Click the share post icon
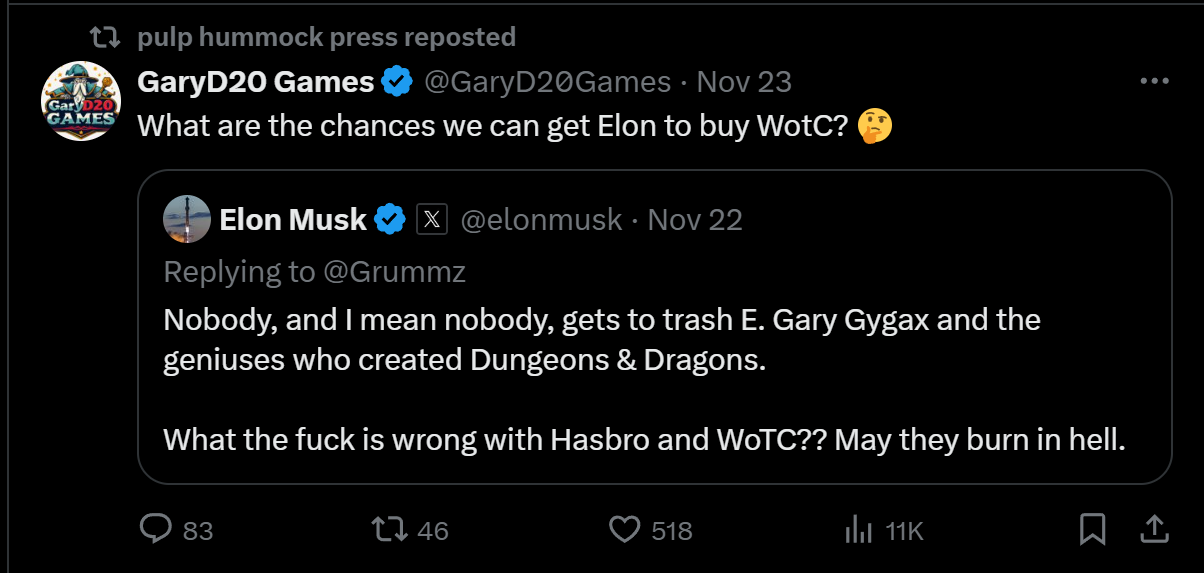 pyautogui.click(x=1152, y=529)
